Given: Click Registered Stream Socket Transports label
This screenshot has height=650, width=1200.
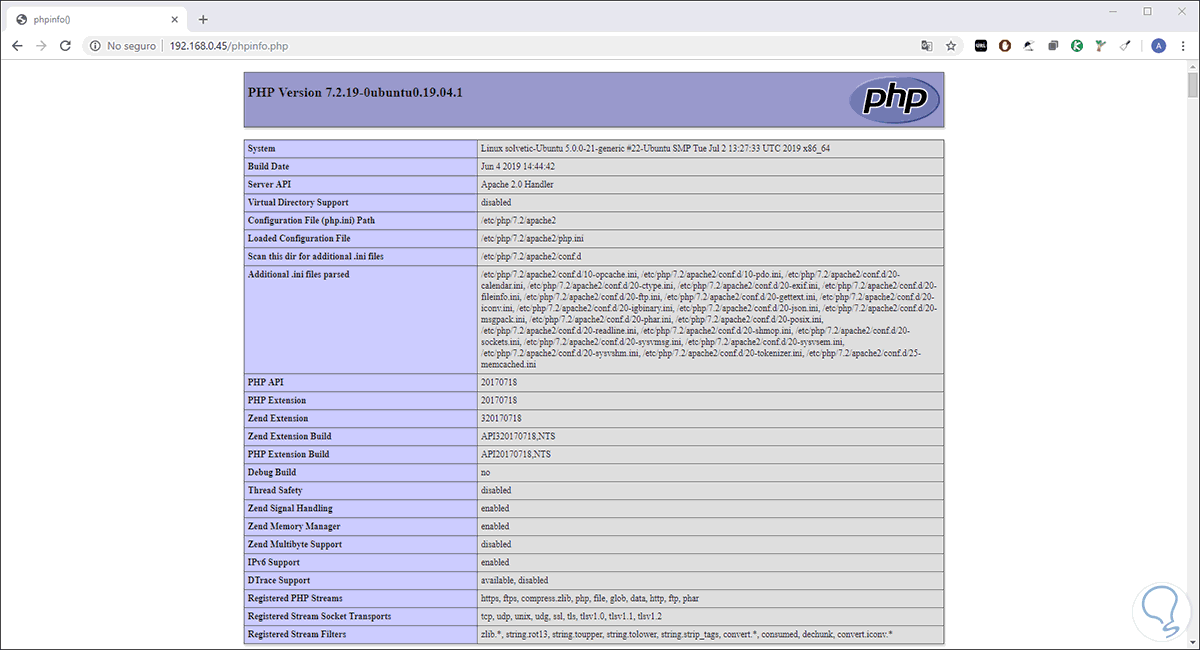Looking at the screenshot, I should [319, 616].
